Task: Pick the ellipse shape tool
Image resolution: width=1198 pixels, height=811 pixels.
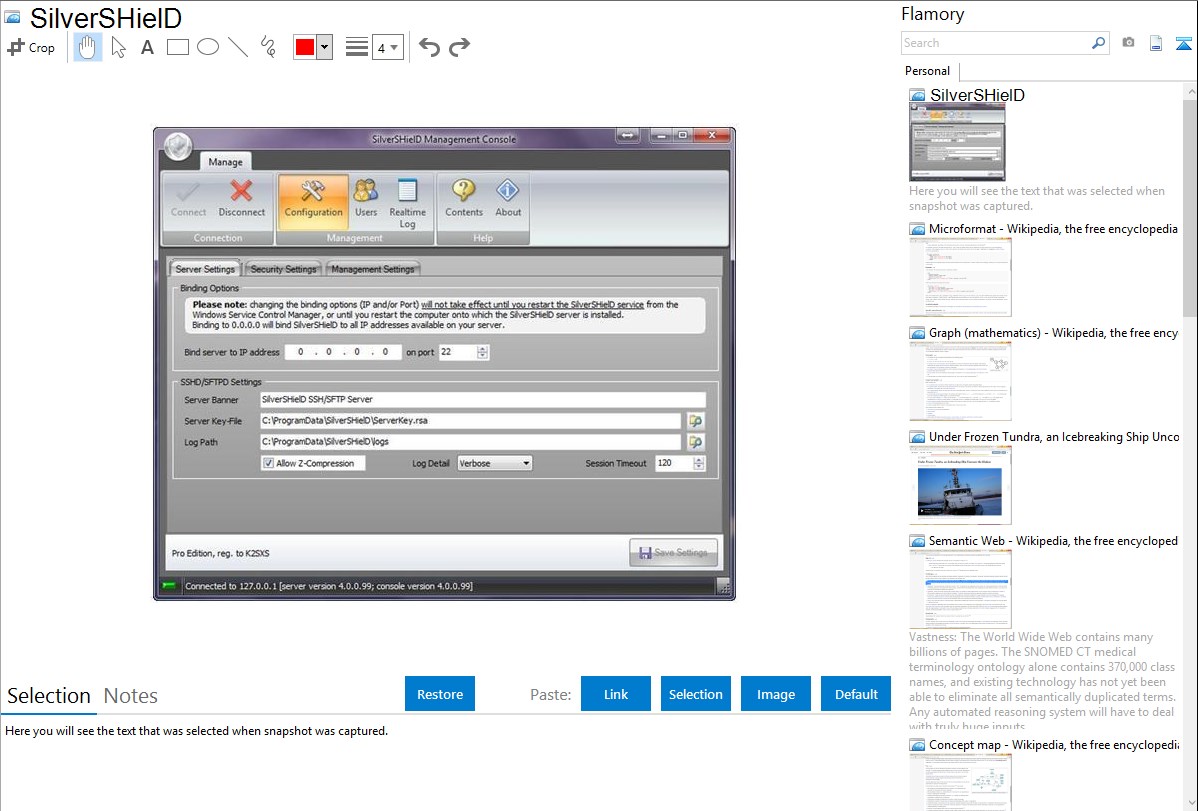Action: tap(208, 47)
